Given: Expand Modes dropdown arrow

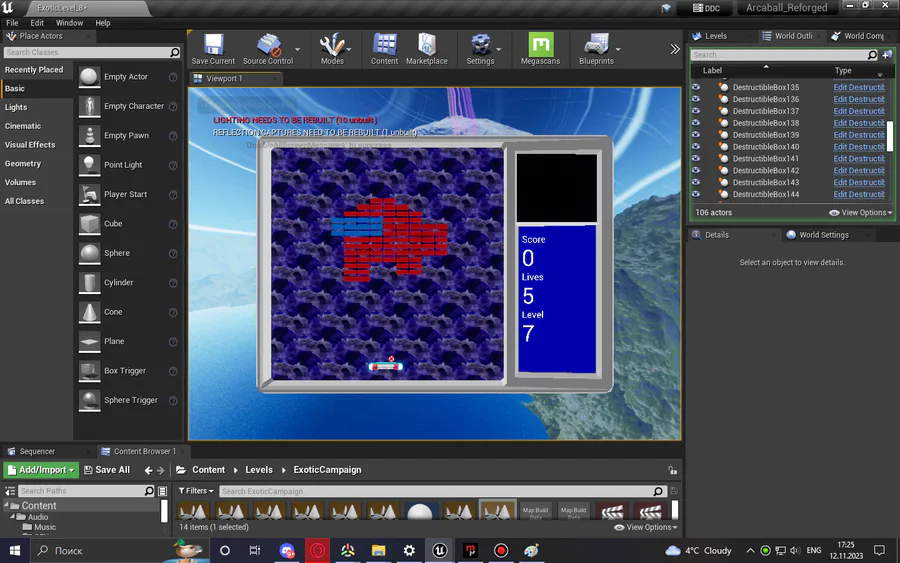Looking at the screenshot, I should click(x=349, y=49).
